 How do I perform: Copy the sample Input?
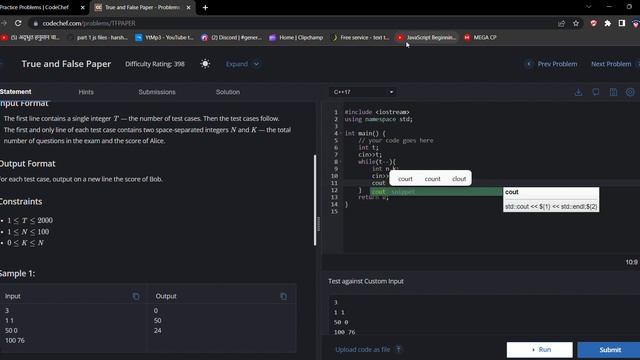tap(136, 296)
